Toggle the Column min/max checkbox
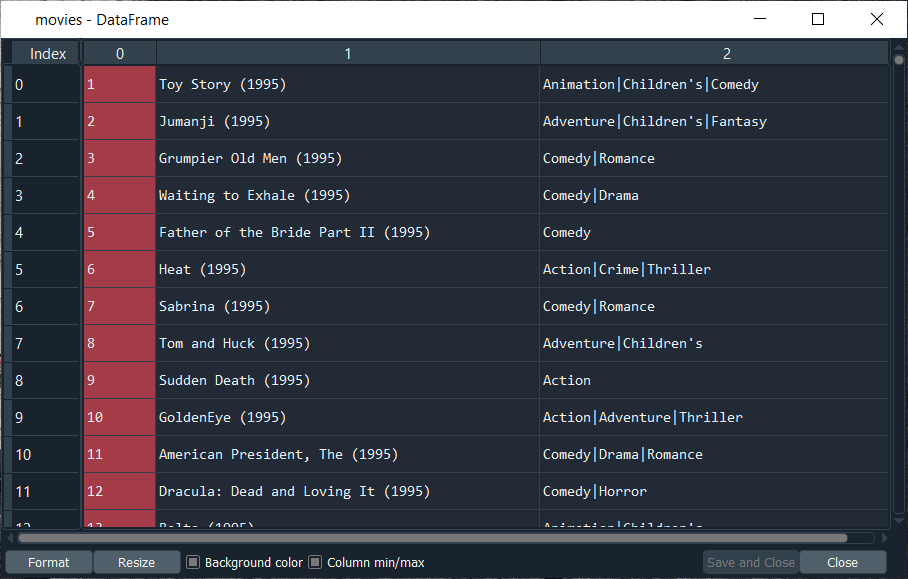908x579 pixels. [x=315, y=562]
